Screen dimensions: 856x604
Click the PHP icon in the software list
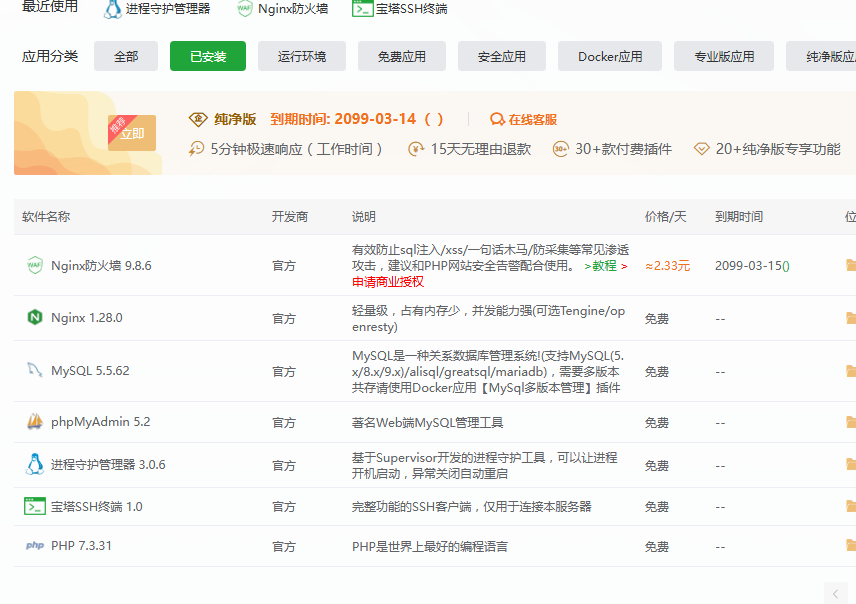point(35,546)
